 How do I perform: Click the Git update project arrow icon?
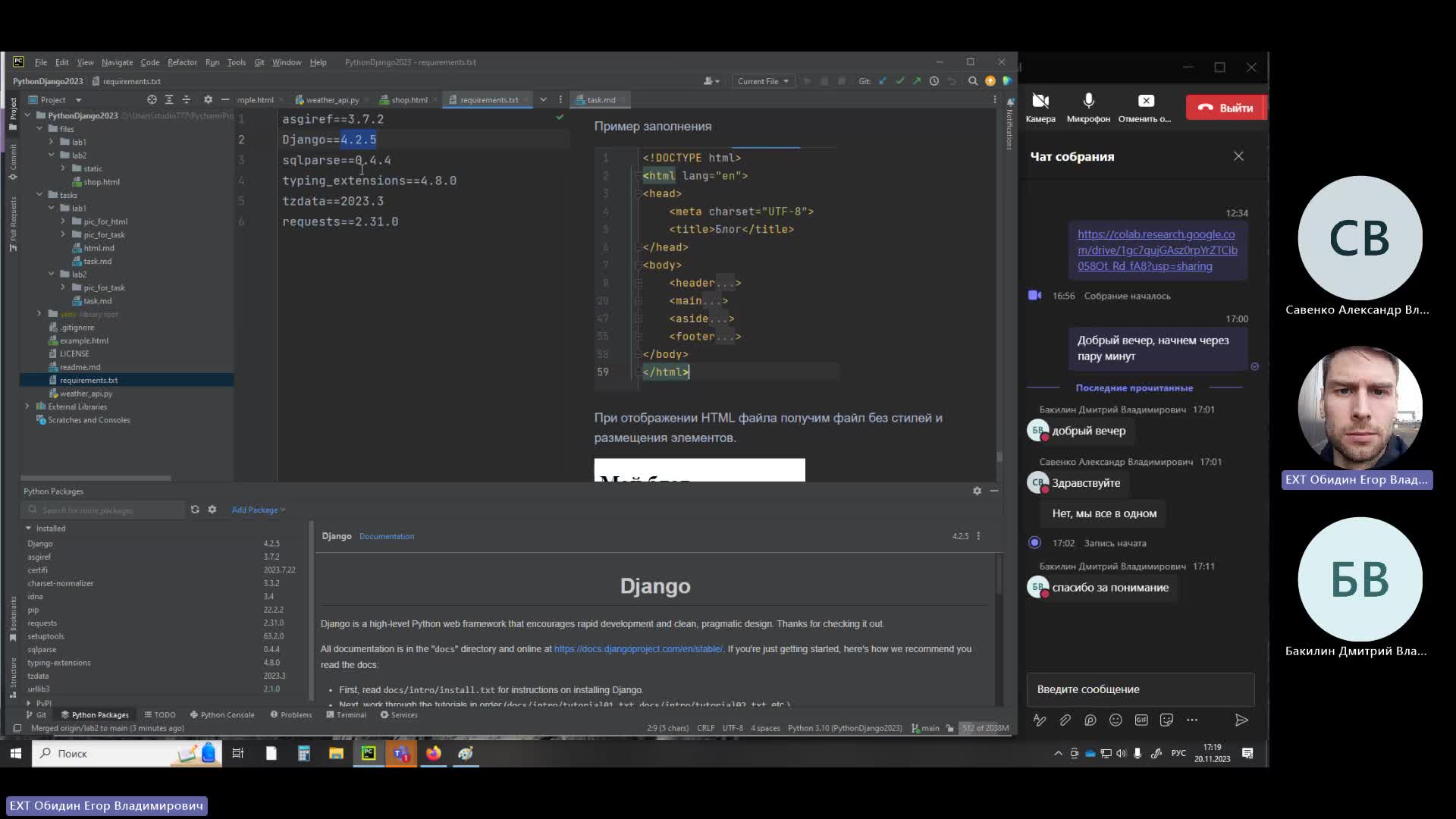[882, 81]
